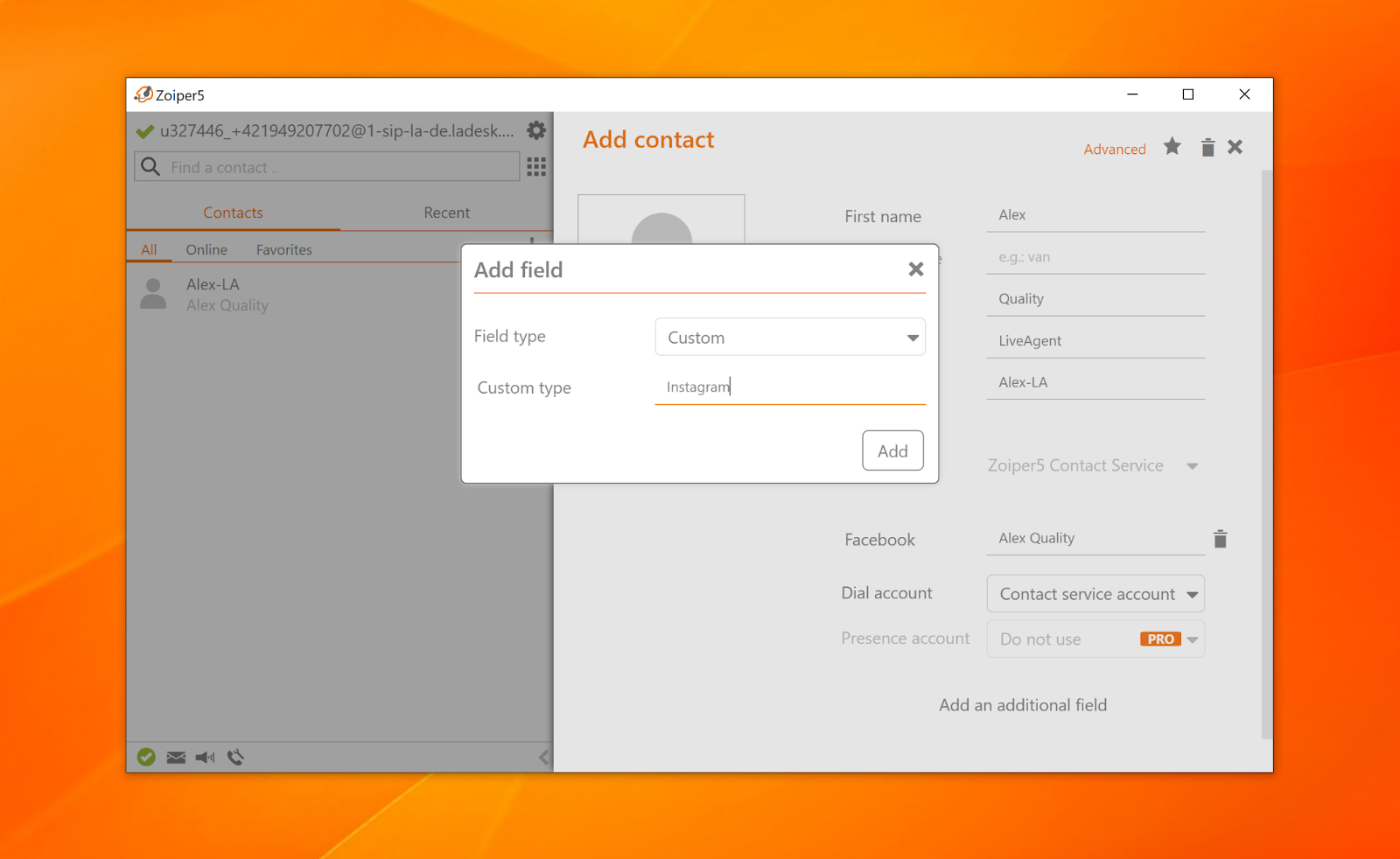The width and height of the screenshot is (1400, 859).
Task: Delete the Facebook field with trash icon
Action: point(1220,539)
